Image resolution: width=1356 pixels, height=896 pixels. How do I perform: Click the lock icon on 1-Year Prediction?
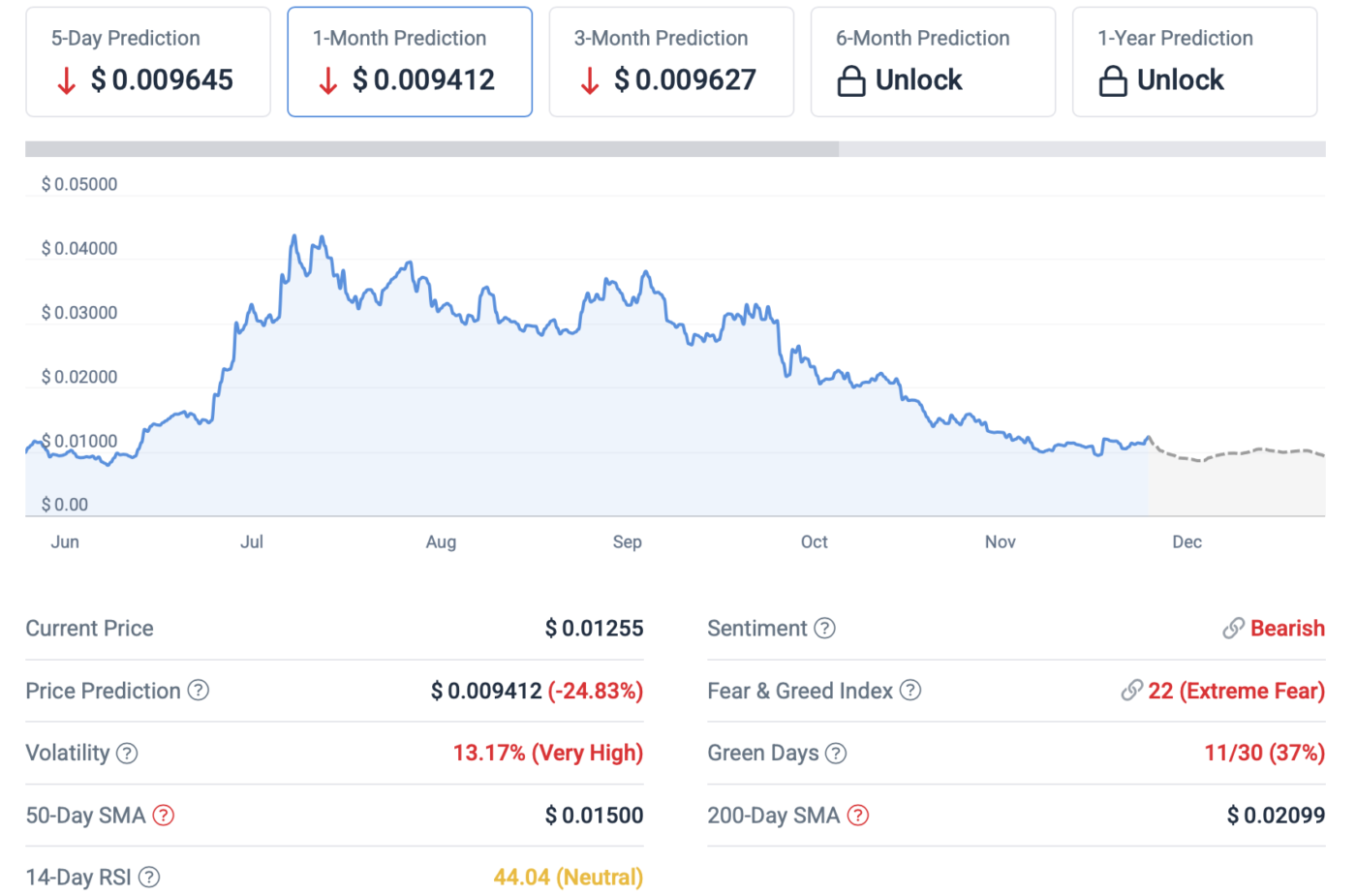click(x=1115, y=80)
